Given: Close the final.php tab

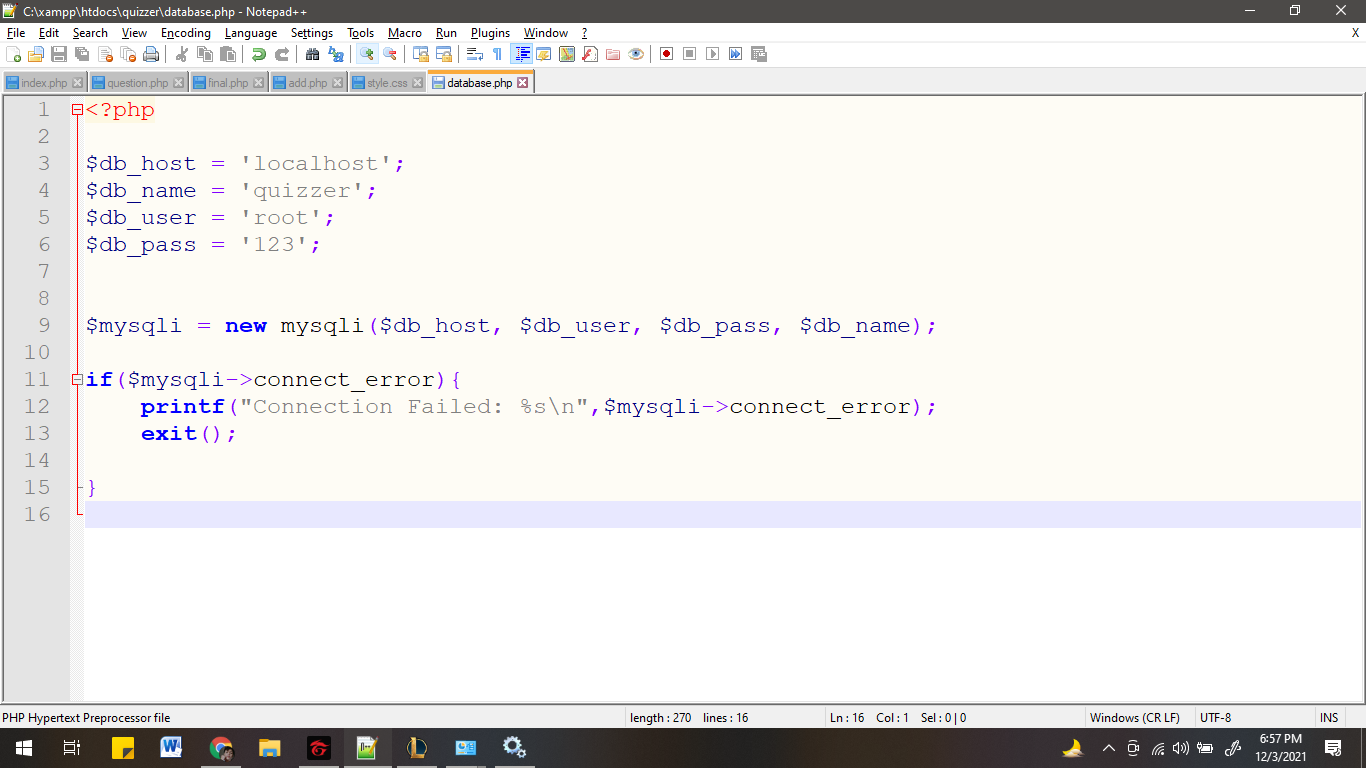Looking at the screenshot, I should 258,83.
